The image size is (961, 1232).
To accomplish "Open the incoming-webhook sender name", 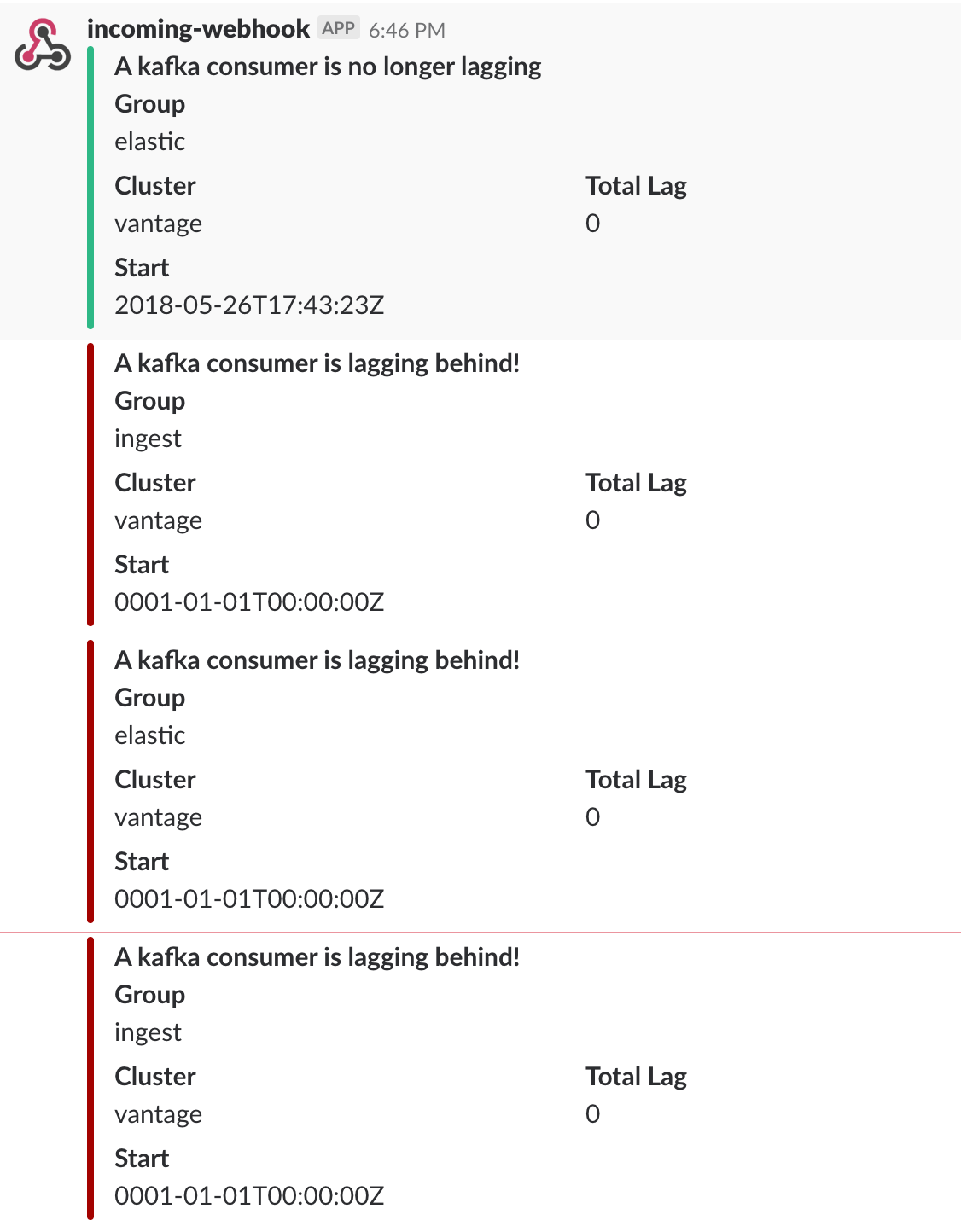I will pyautogui.click(x=198, y=29).
